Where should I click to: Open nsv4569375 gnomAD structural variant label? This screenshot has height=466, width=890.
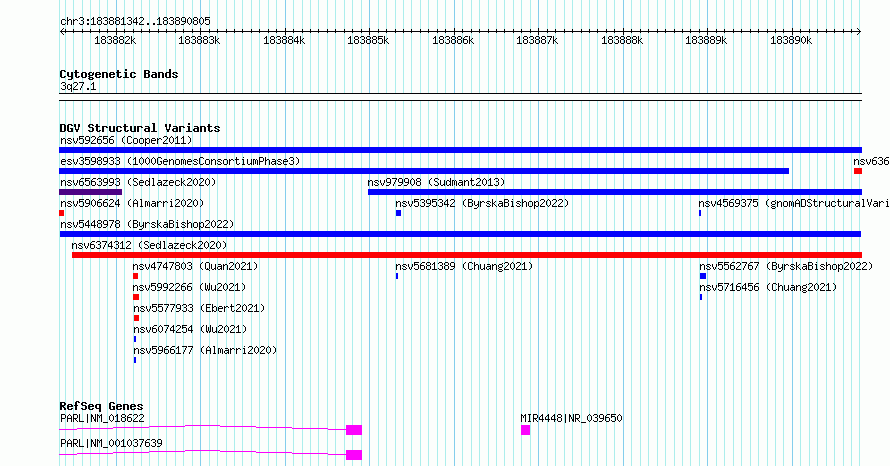pyautogui.click(x=794, y=203)
